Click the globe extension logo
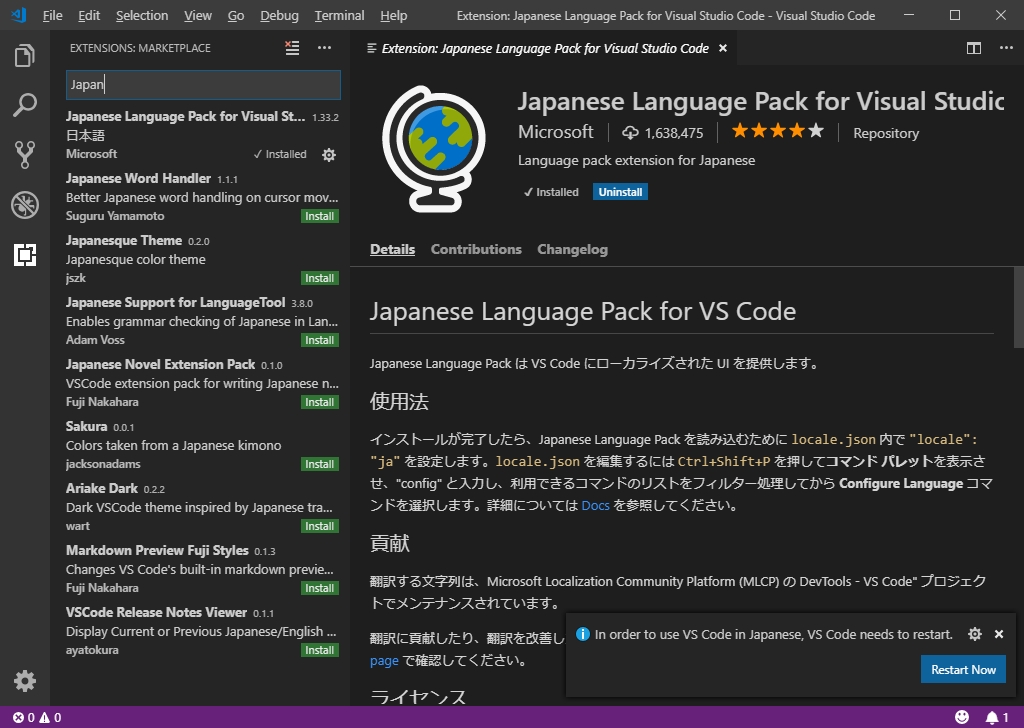Viewport: 1024px width, 728px height. point(434,149)
